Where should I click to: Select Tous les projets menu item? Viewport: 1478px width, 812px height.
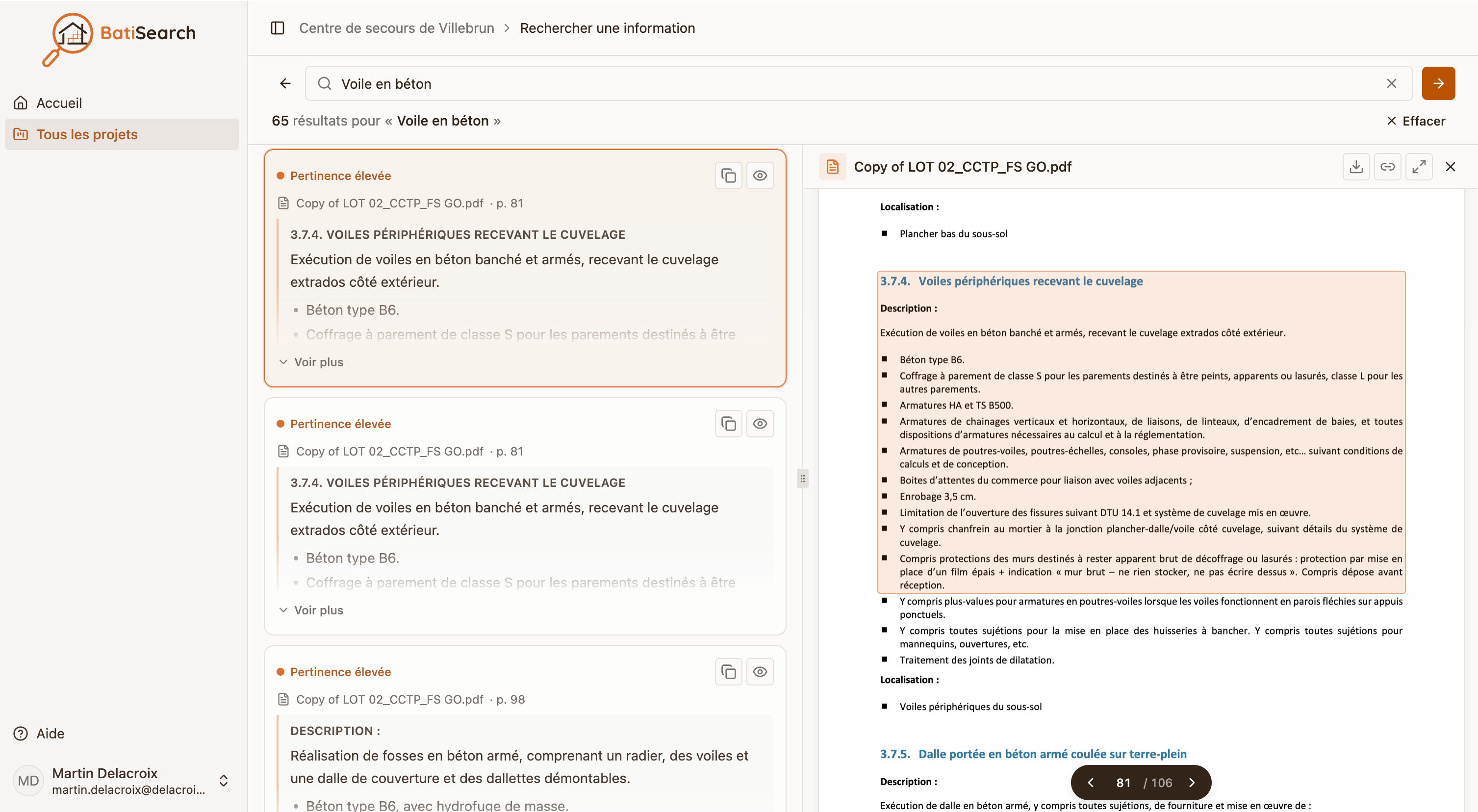click(x=122, y=134)
